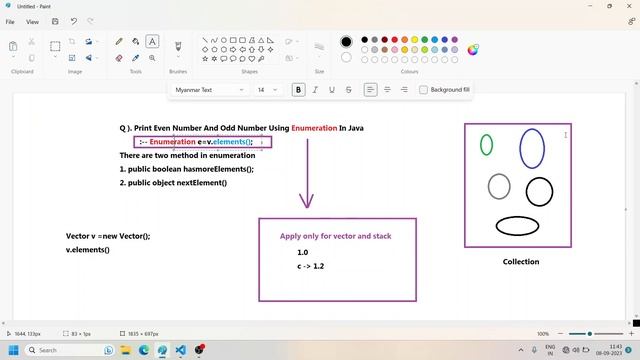
Task: Choose the rectangular Select tool
Action: click(55, 46)
